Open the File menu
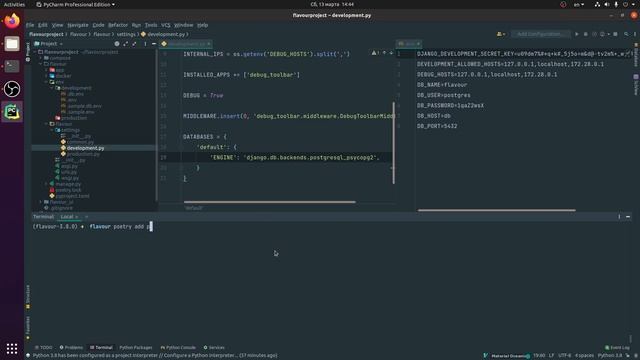The width and height of the screenshot is (640, 360). pyautogui.click(x=30, y=25)
